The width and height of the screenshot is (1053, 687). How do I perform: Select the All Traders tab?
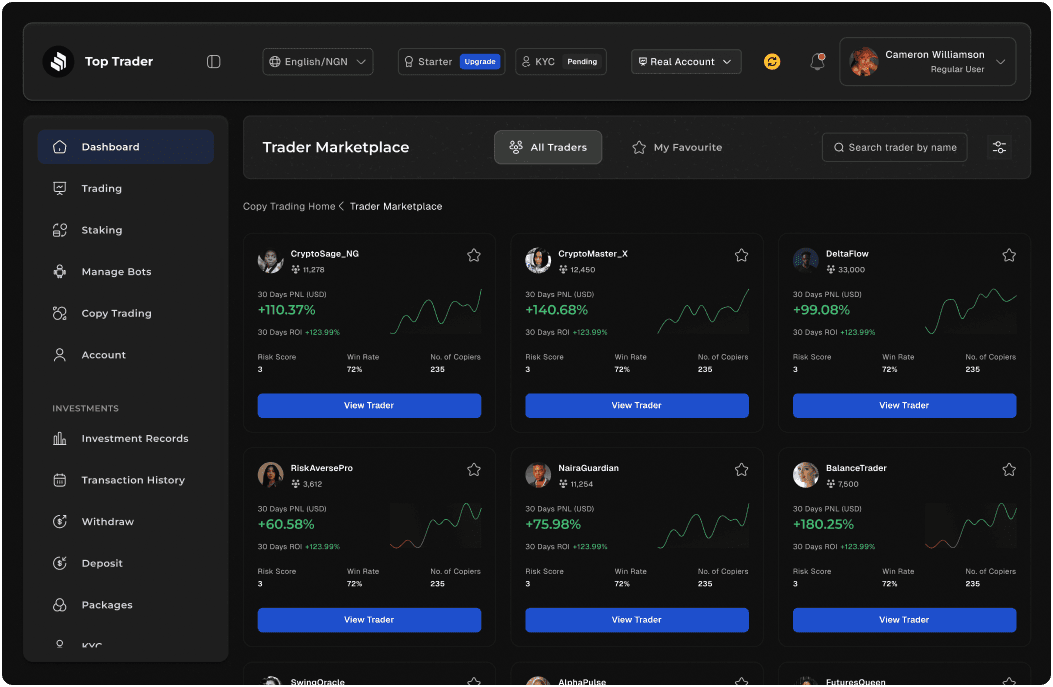click(x=548, y=148)
